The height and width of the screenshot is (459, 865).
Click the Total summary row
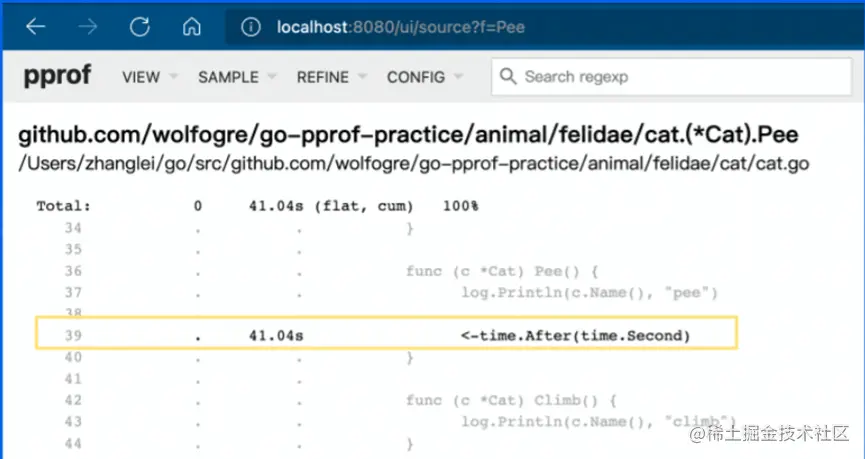click(257, 206)
